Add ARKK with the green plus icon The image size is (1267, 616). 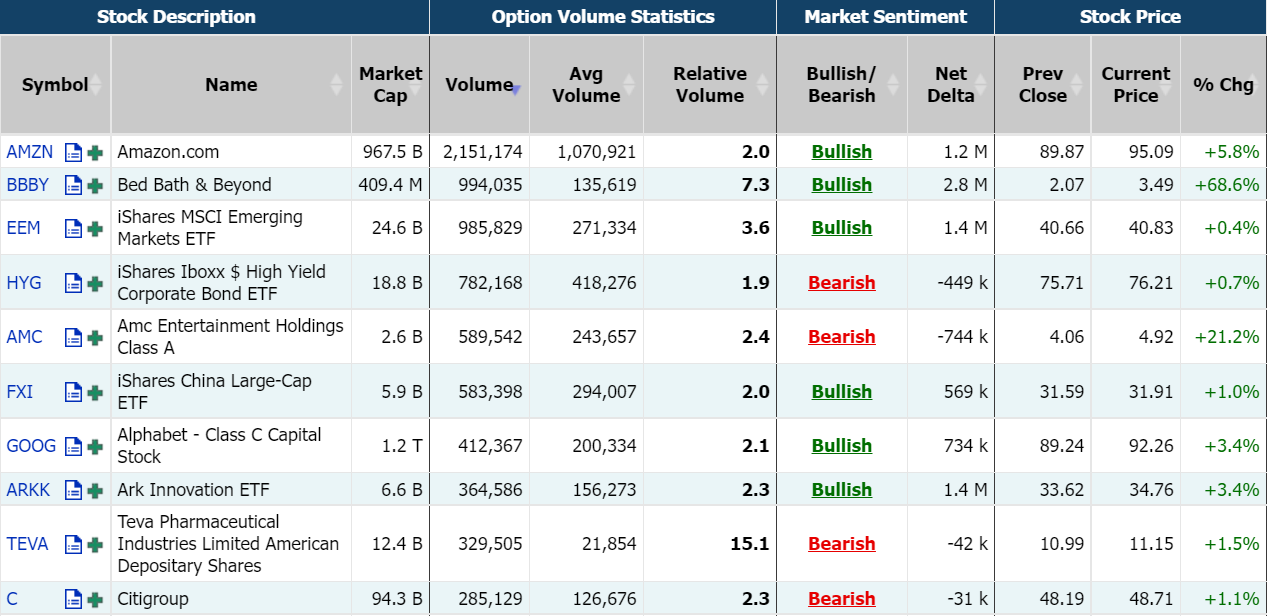pyautogui.click(x=95, y=491)
